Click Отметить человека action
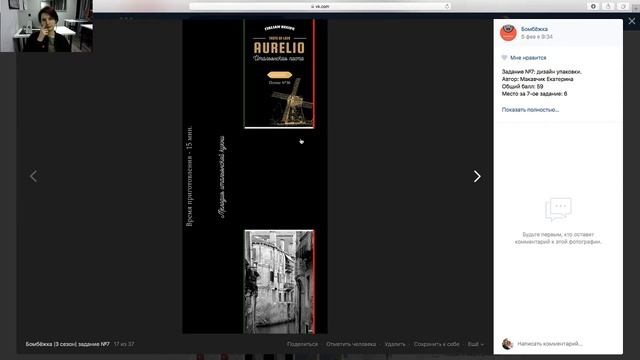Viewport: 640px width, 360px height. [x=351, y=344]
